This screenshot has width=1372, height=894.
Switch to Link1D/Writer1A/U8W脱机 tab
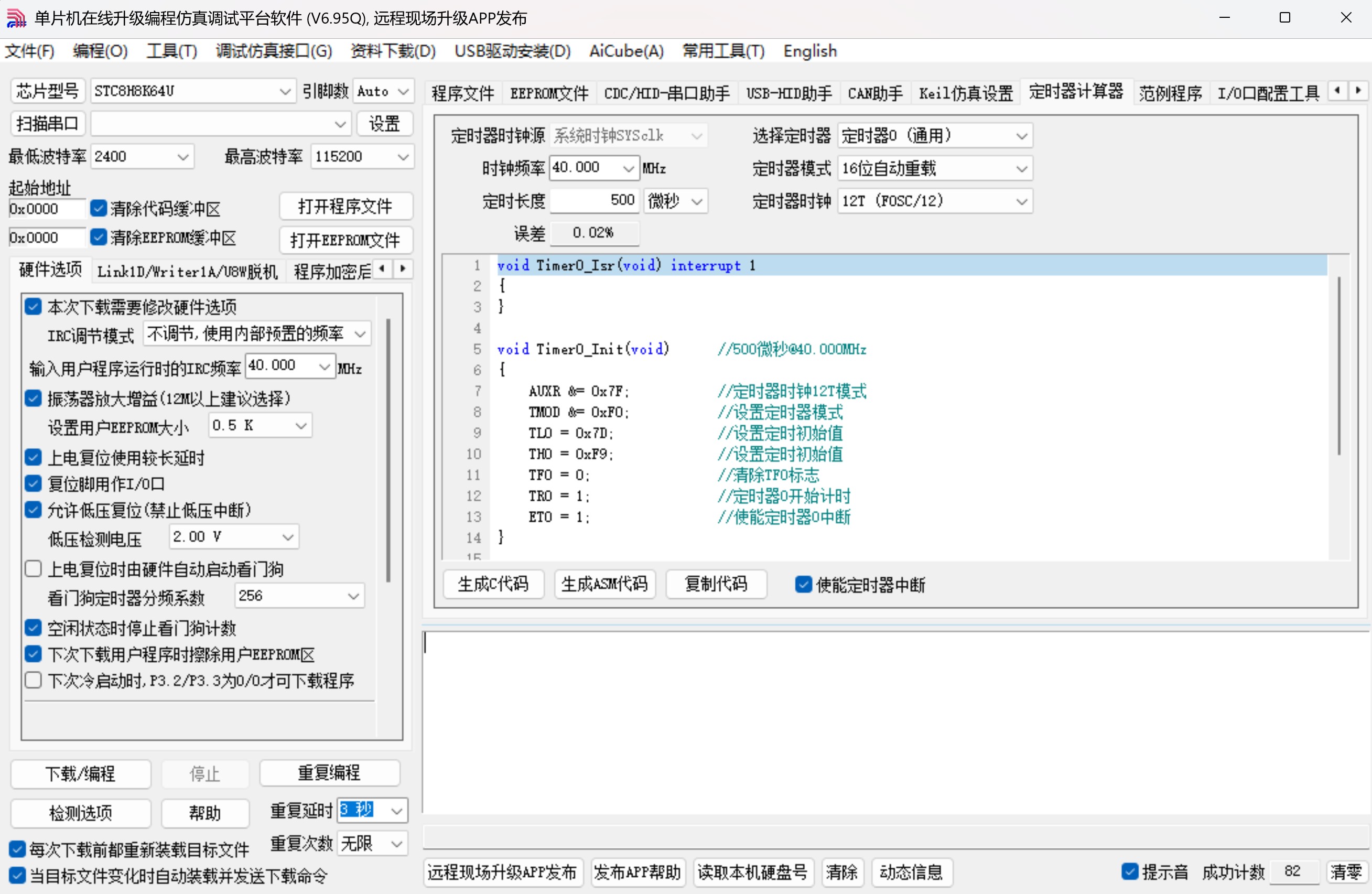(187, 271)
